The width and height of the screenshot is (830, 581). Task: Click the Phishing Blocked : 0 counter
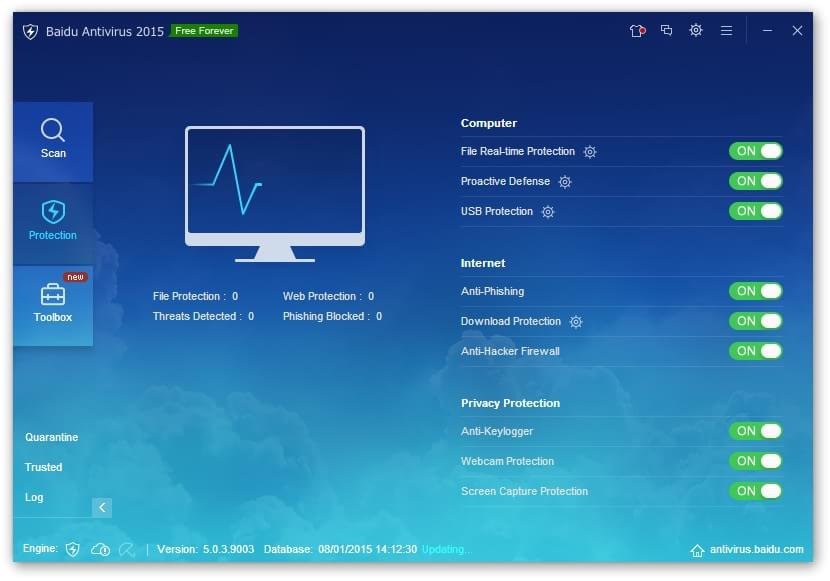point(332,316)
